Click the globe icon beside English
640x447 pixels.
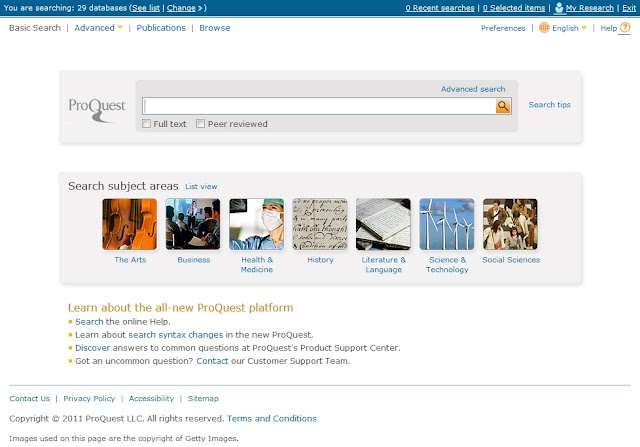click(544, 28)
